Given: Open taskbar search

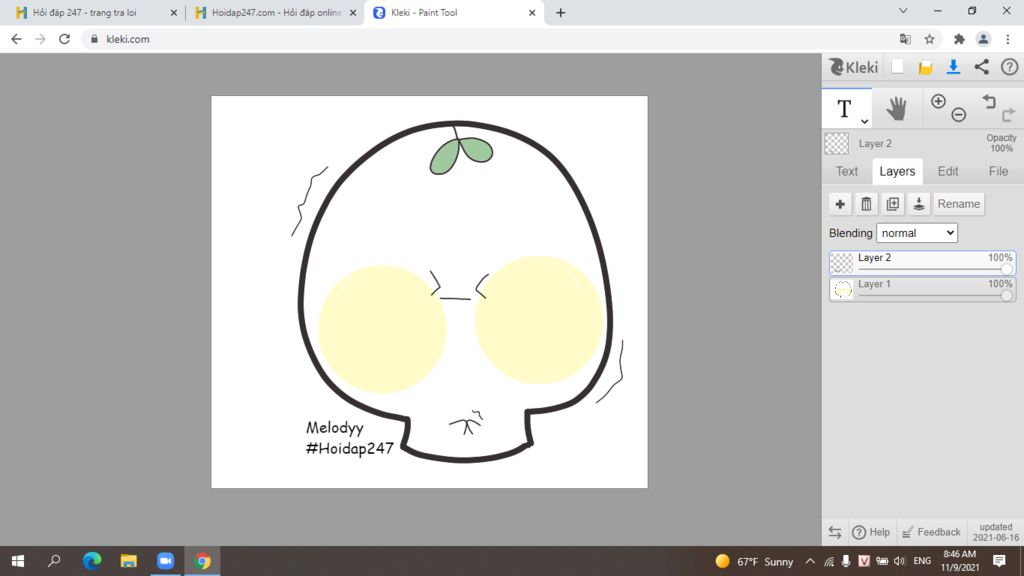Looking at the screenshot, I should pyautogui.click(x=54, y=561).
